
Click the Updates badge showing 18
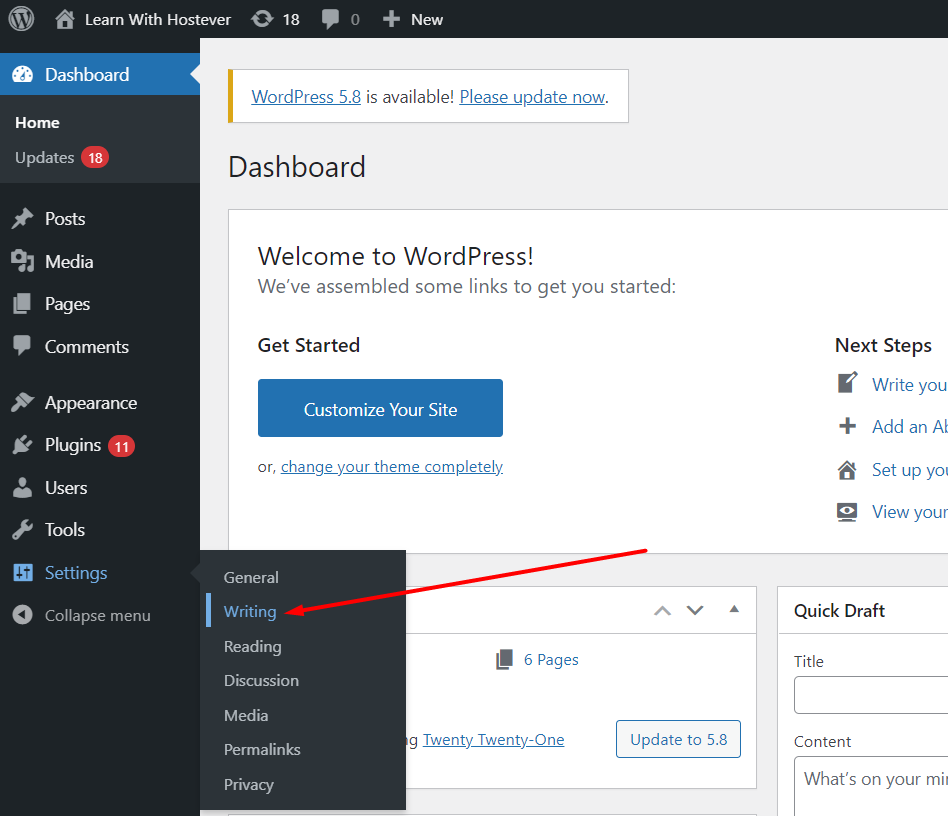coord(95,158)
